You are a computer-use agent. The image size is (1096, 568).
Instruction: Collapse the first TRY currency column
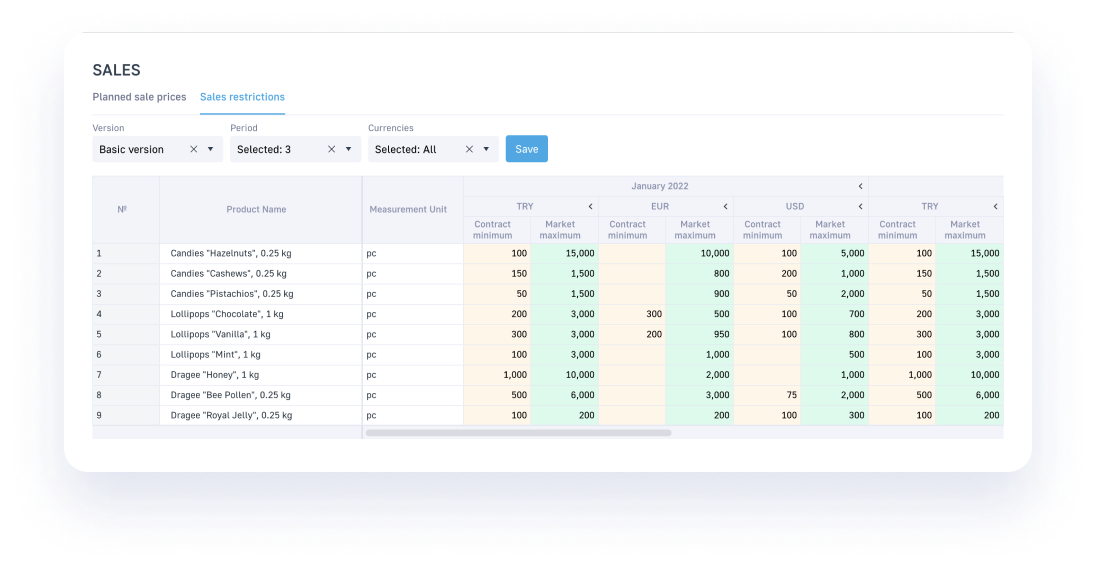coord(590,206)
